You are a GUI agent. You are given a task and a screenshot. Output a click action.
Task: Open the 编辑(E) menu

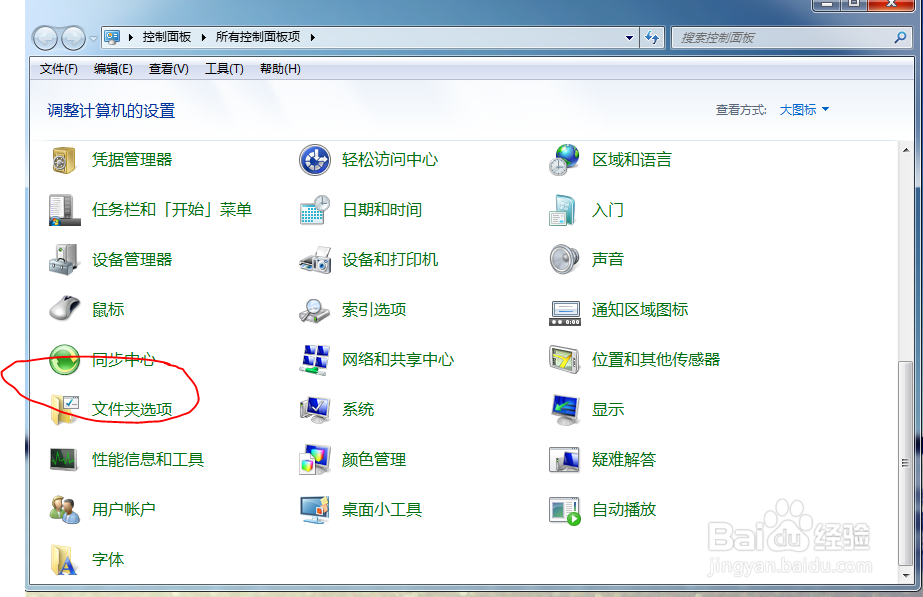click(x=113, y=69)
